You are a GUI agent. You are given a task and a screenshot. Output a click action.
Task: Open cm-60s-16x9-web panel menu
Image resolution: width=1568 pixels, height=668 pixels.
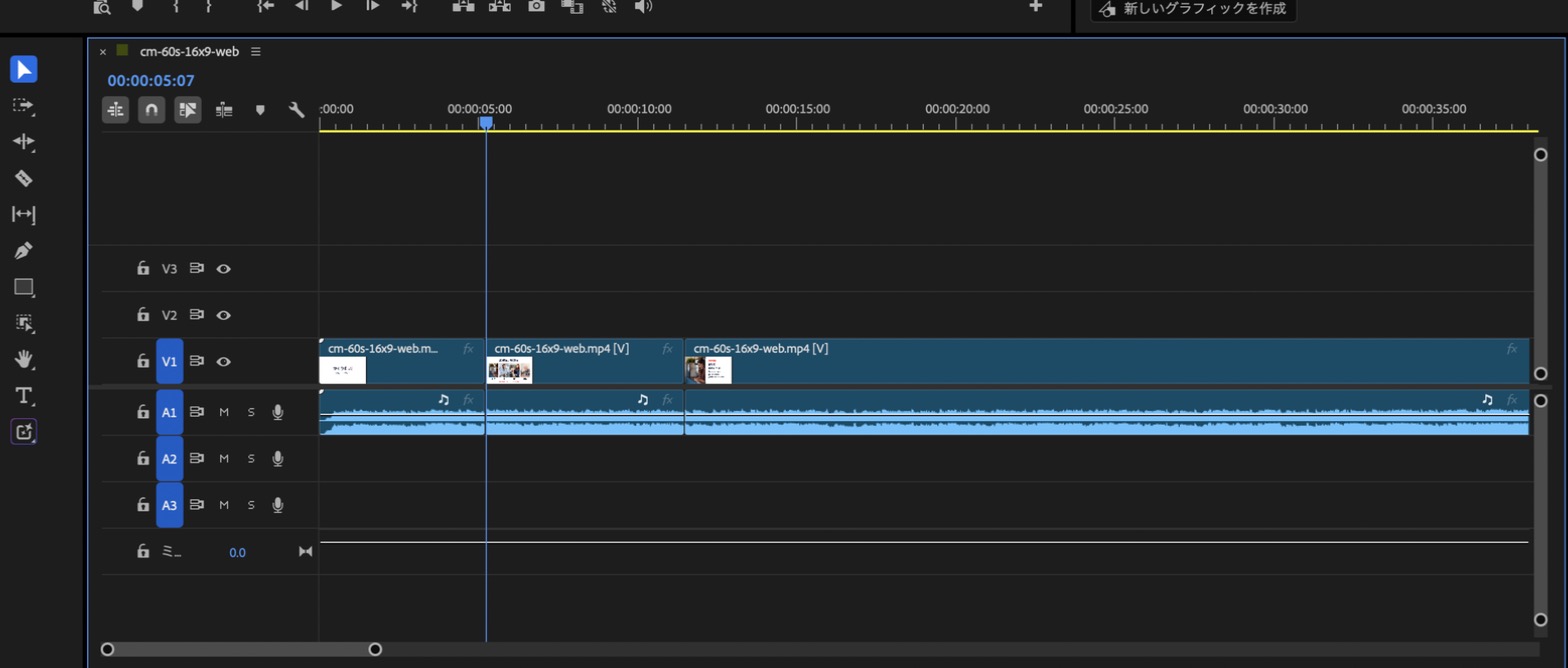pyautogui.click(x=256, y=51)
